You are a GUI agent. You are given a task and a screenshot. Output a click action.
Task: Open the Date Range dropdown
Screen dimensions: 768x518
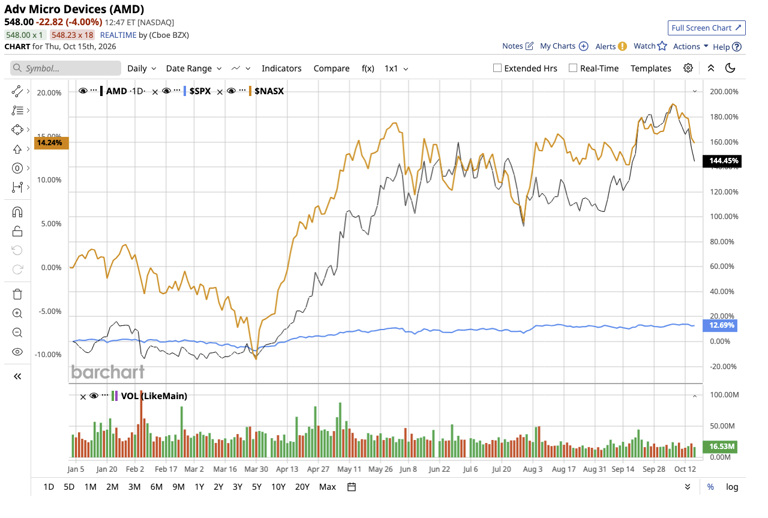pos(194,69)
